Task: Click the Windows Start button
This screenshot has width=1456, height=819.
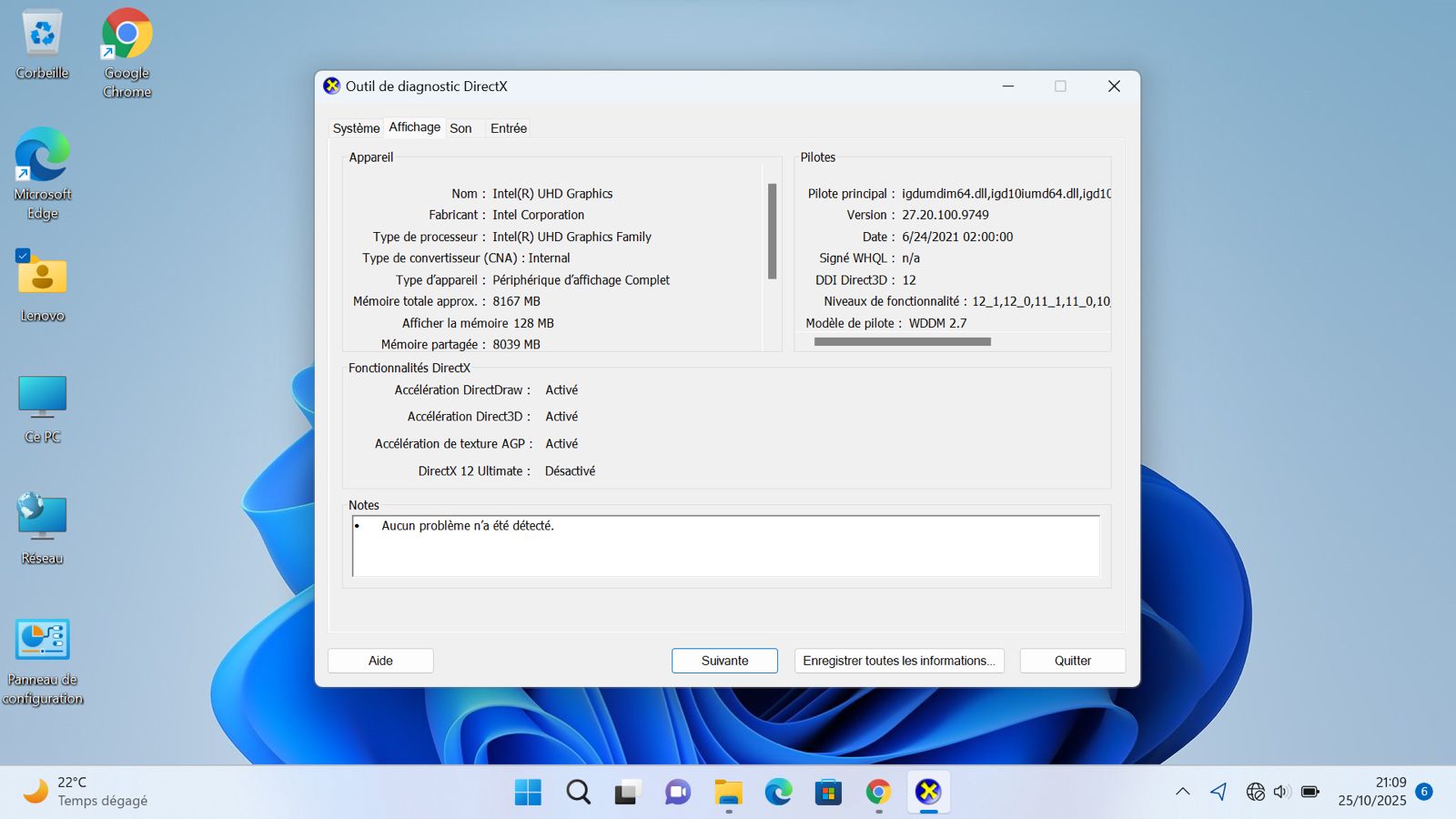Action: pyautogui.click(x=528, y=792)
